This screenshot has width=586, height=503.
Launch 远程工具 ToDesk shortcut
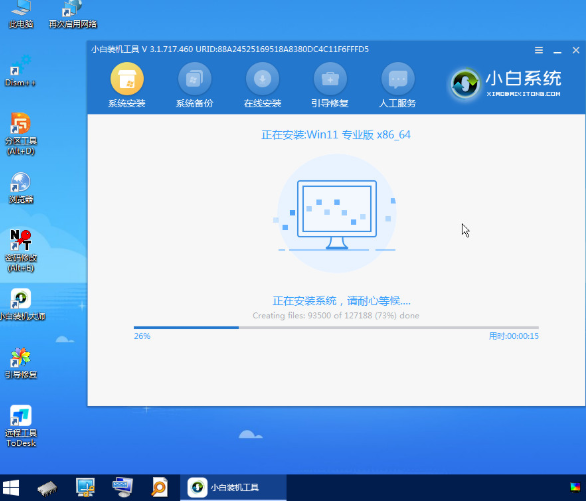pyautogui.click(x=21, y=426)
